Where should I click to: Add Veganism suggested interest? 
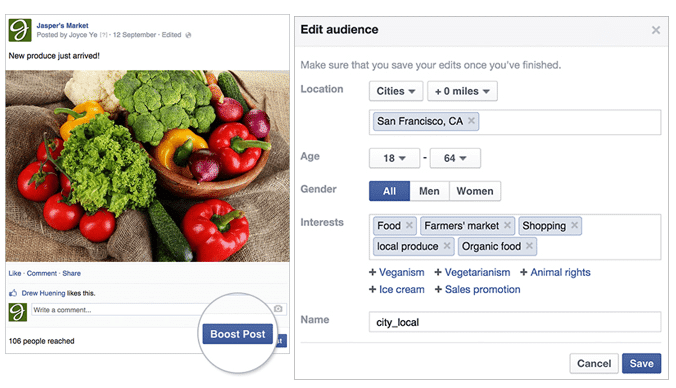point(397,272)
